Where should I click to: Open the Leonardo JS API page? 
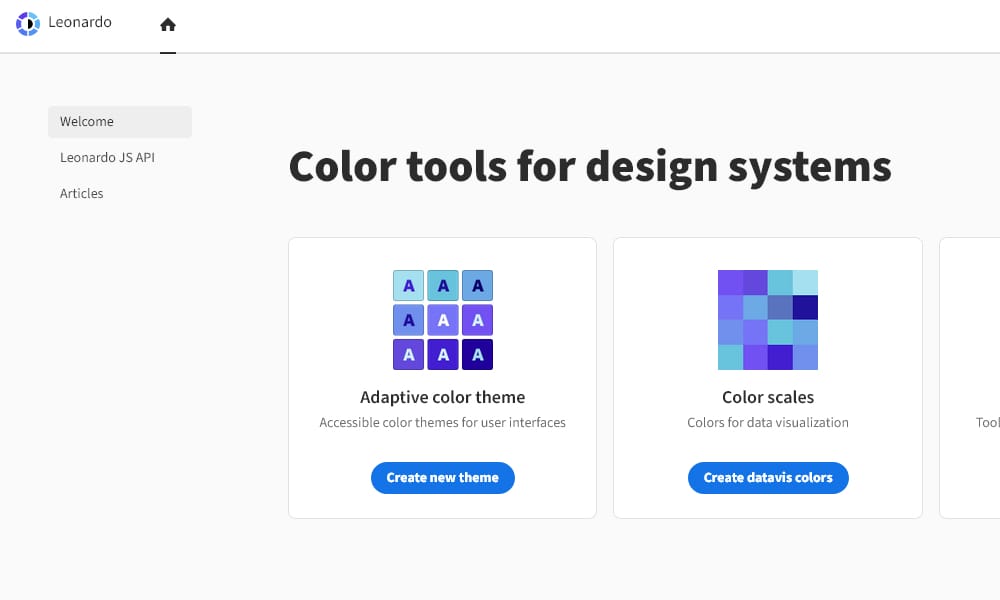[106, 157]
